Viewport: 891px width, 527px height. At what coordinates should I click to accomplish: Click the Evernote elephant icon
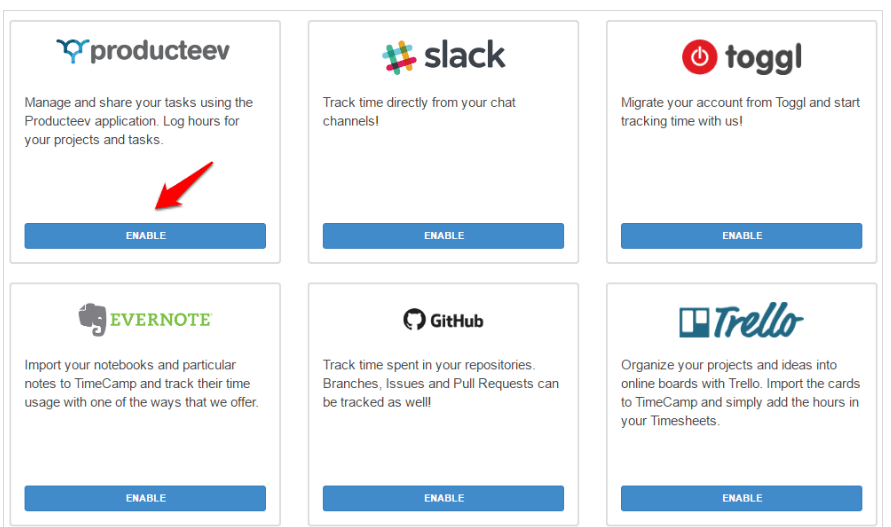pyautogui.click(x=92, y=319)
